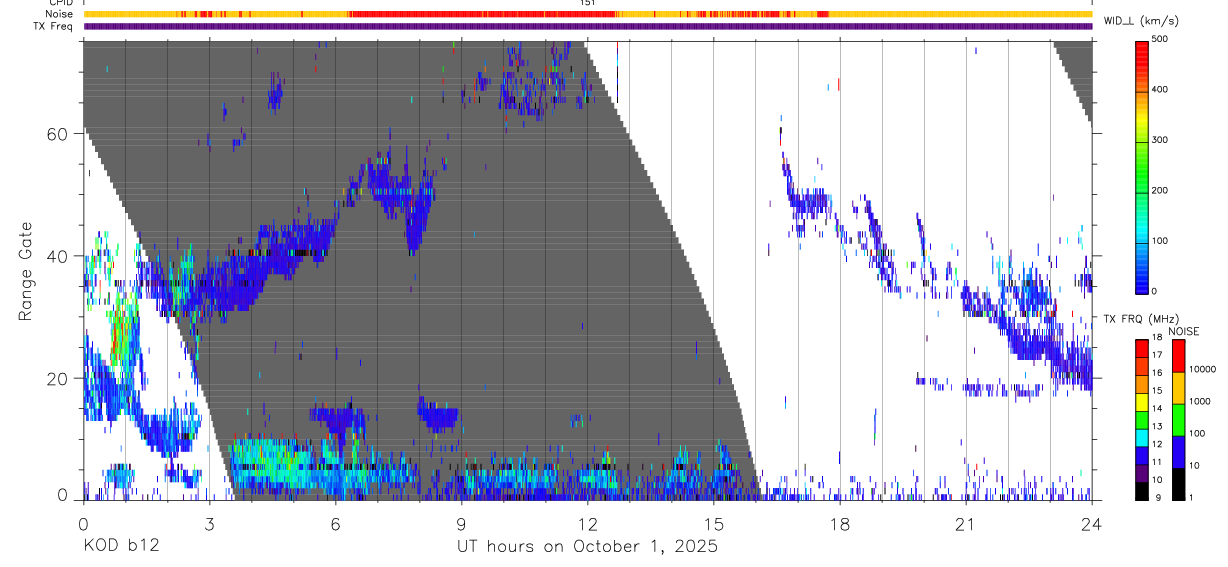Click the CPID value '151'
Viewport: 1228px width, 567px height.
point(588,3)
